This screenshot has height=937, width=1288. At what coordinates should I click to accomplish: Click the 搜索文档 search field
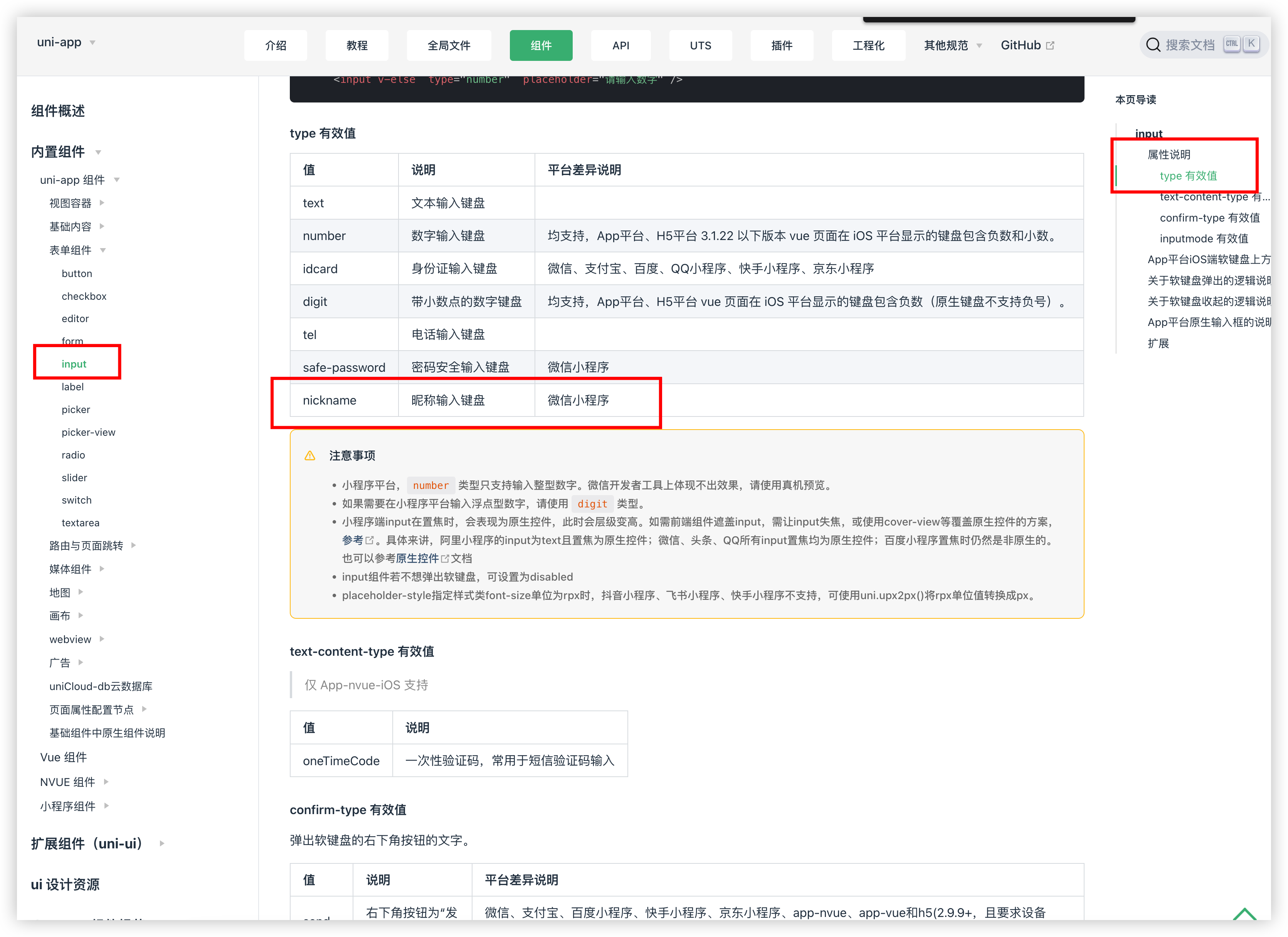[1190, 45]
